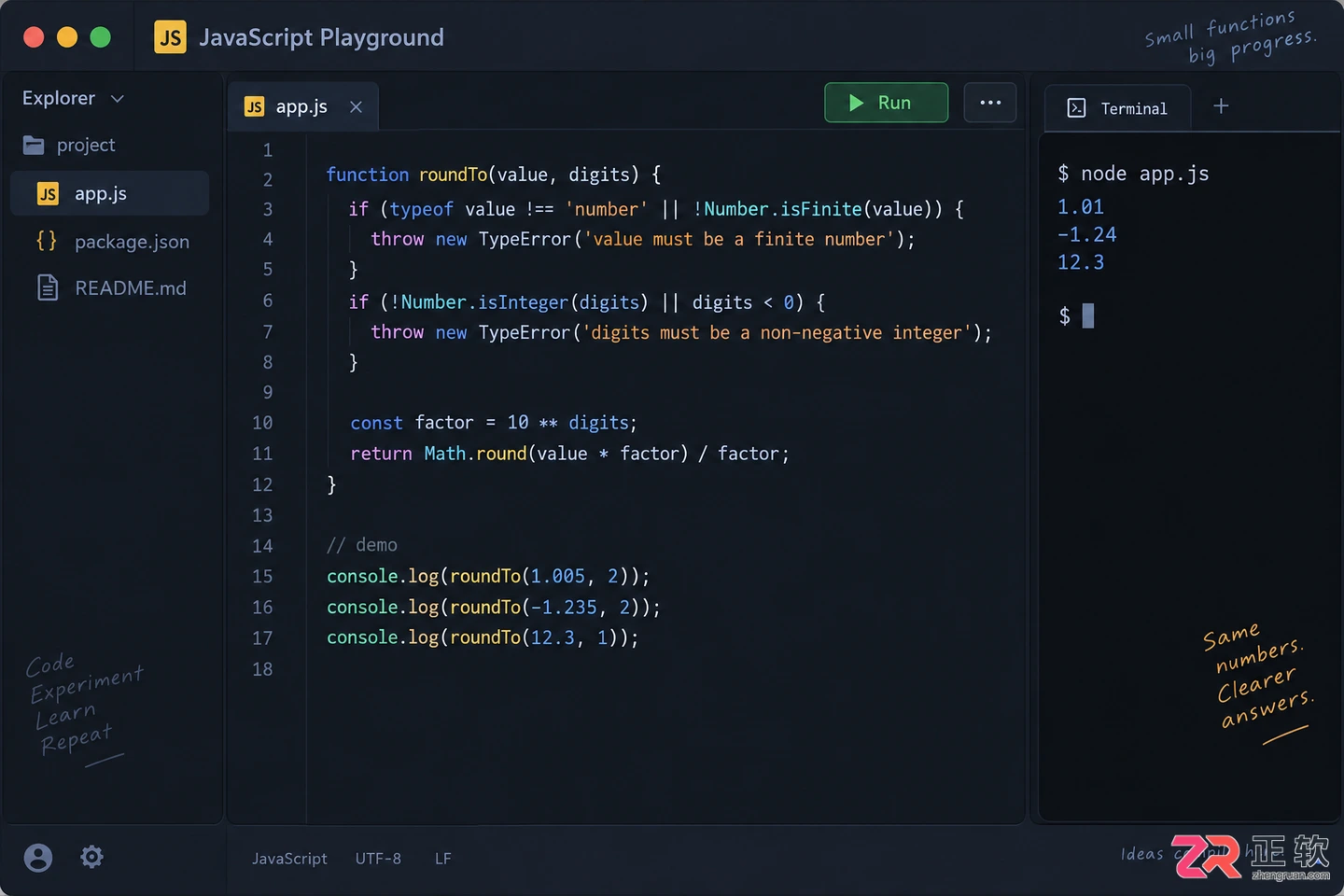
Task: Click the 'JavaScript Playground' window title
Action: click(x=321, y=37)
